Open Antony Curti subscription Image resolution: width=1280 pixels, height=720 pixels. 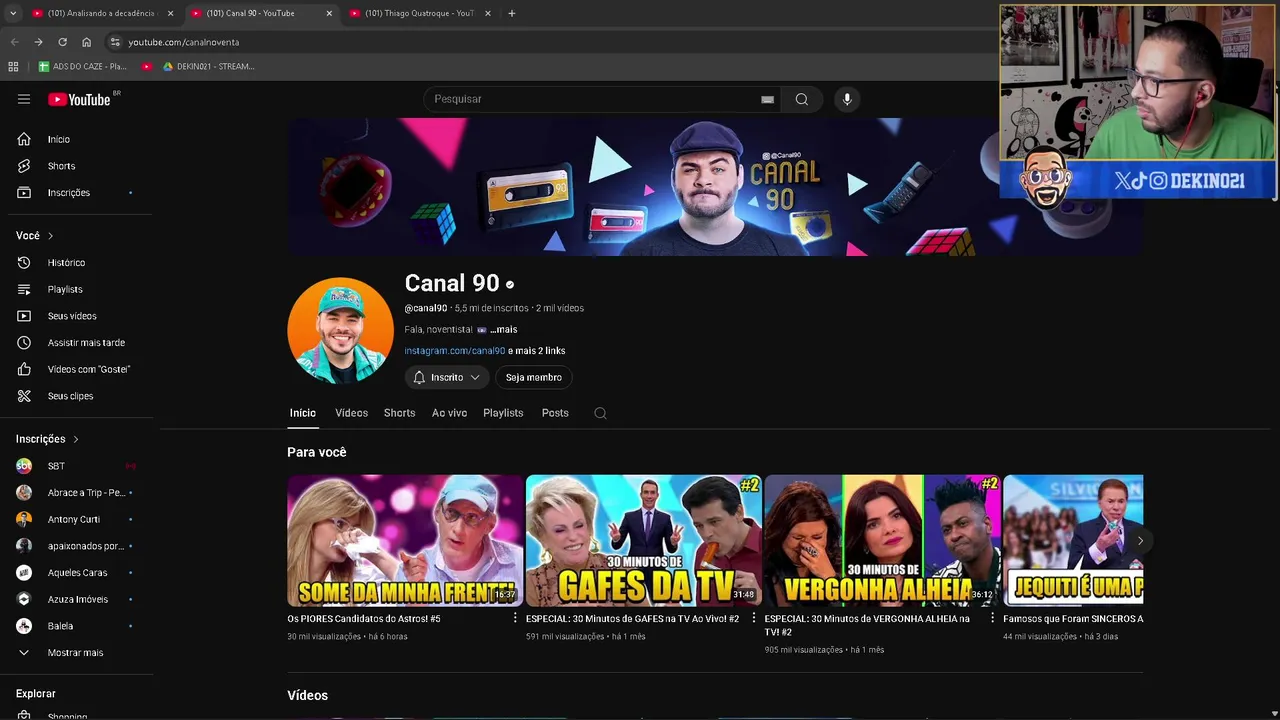pyautogui.click(x=76, y=519)
